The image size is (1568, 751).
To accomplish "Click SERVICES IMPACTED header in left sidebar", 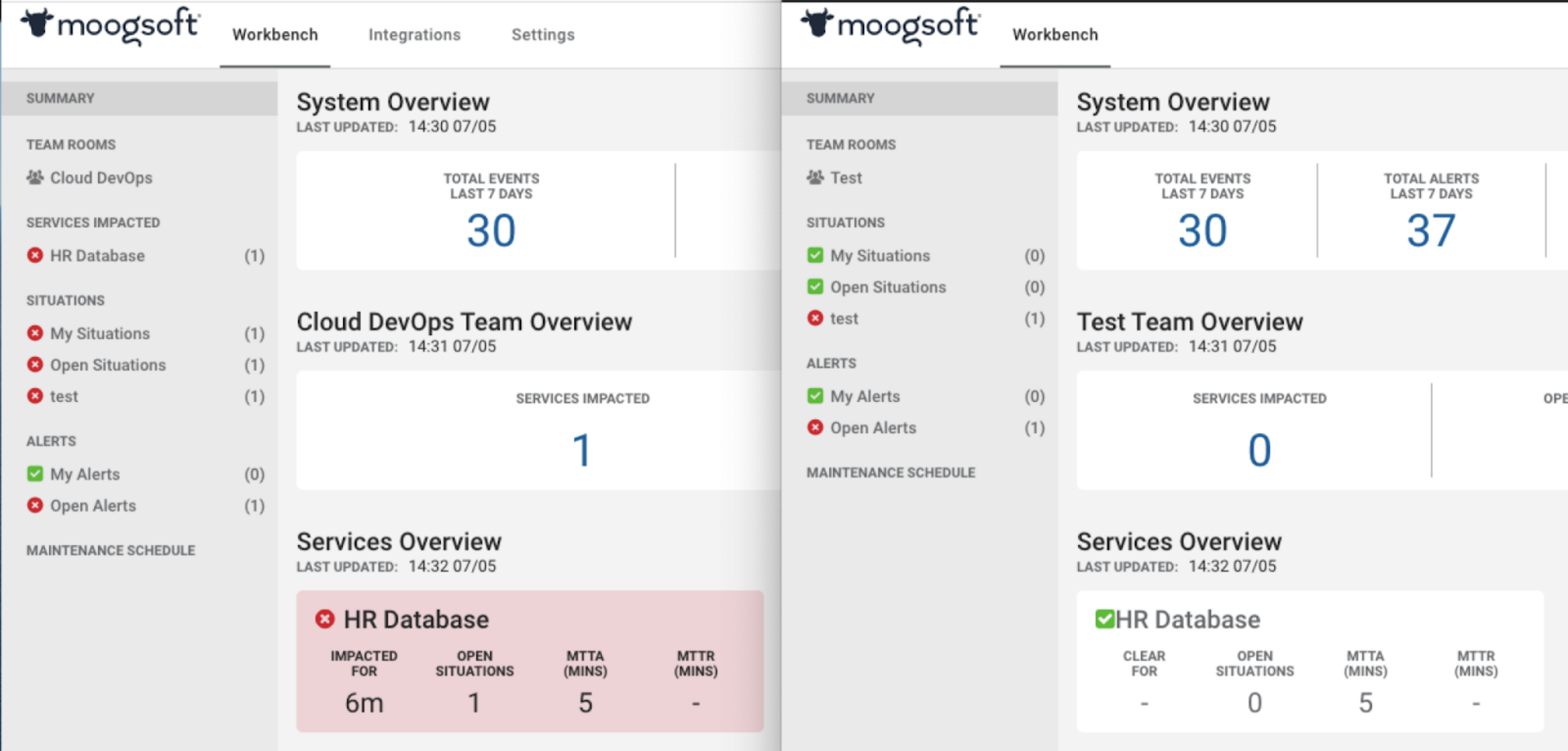I will [93, 223].
